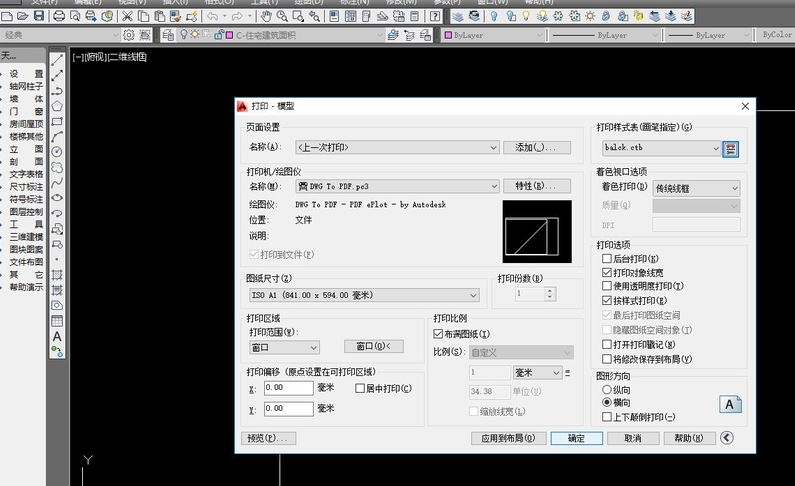Screen dimensions: 795x486
Task: Toggle 打印对象线宽 checkbox
Action: tap(607, 273)
